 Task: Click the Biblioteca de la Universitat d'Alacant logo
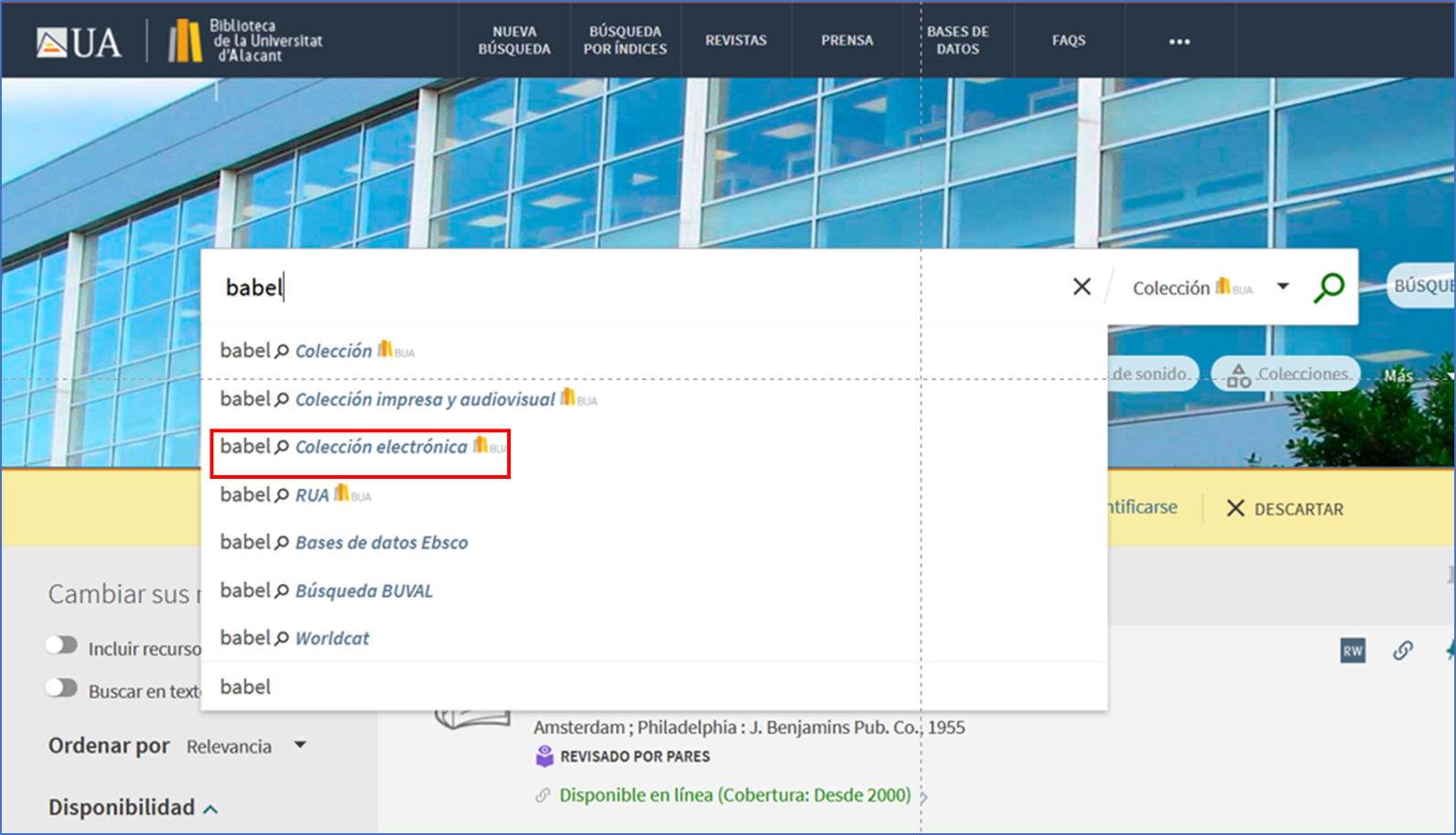point(246,41)
